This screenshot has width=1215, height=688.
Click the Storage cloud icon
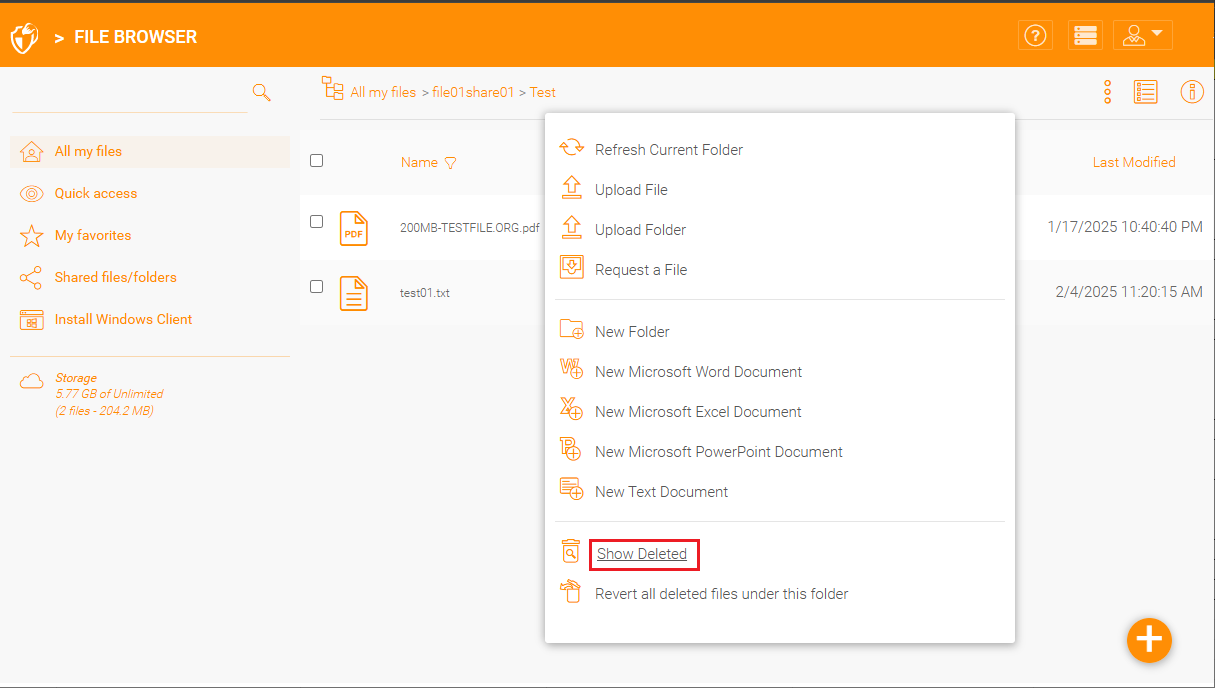pyautogui.click(x=32, y=380)
